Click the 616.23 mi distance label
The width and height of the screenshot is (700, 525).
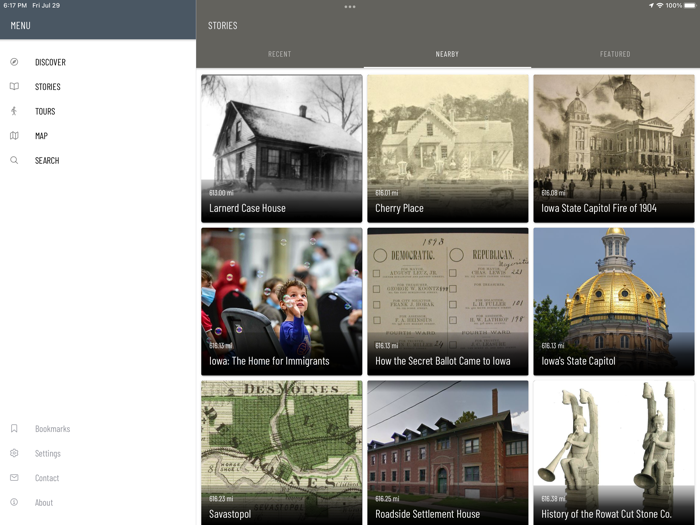click(221, 499)
